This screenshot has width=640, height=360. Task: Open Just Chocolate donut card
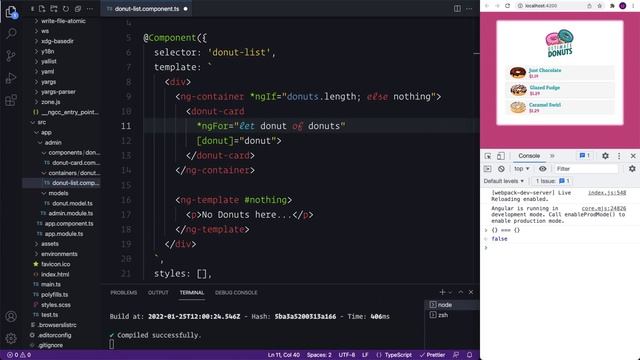[x=560, y=73]
